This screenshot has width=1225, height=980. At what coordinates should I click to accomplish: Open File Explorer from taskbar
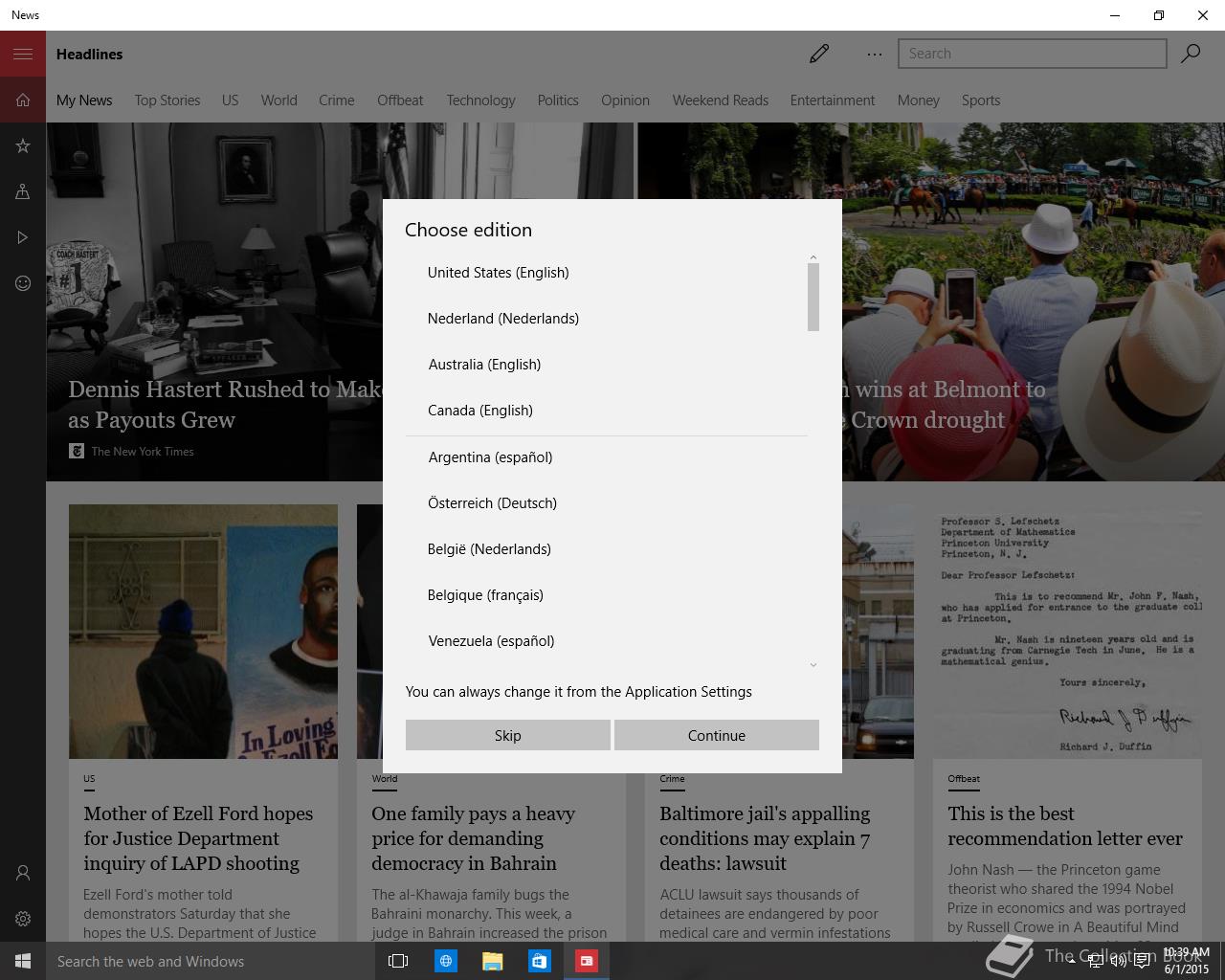(492, 961)
